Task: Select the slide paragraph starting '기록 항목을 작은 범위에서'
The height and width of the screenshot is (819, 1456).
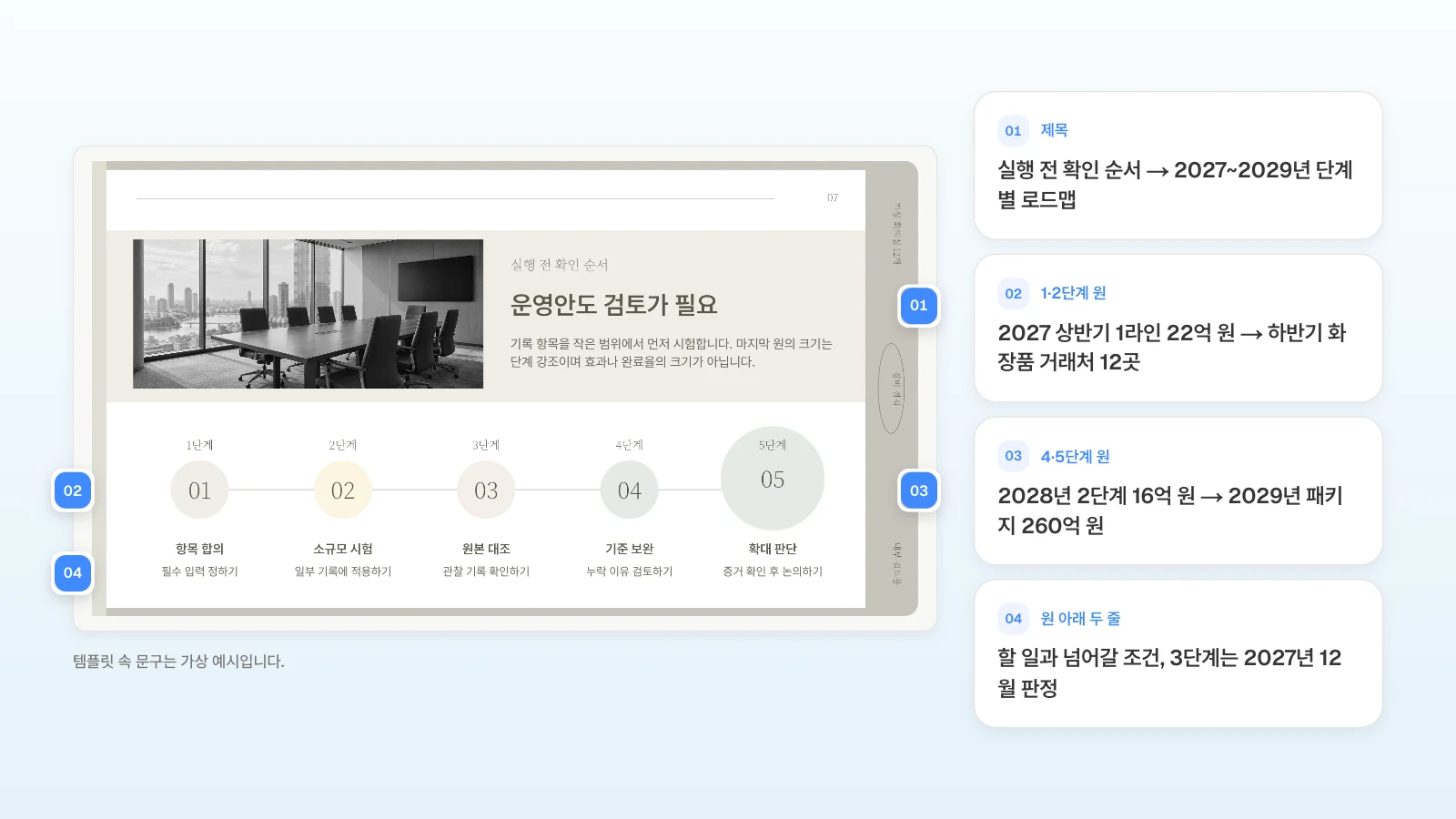Action: click(x=672, y=352)
